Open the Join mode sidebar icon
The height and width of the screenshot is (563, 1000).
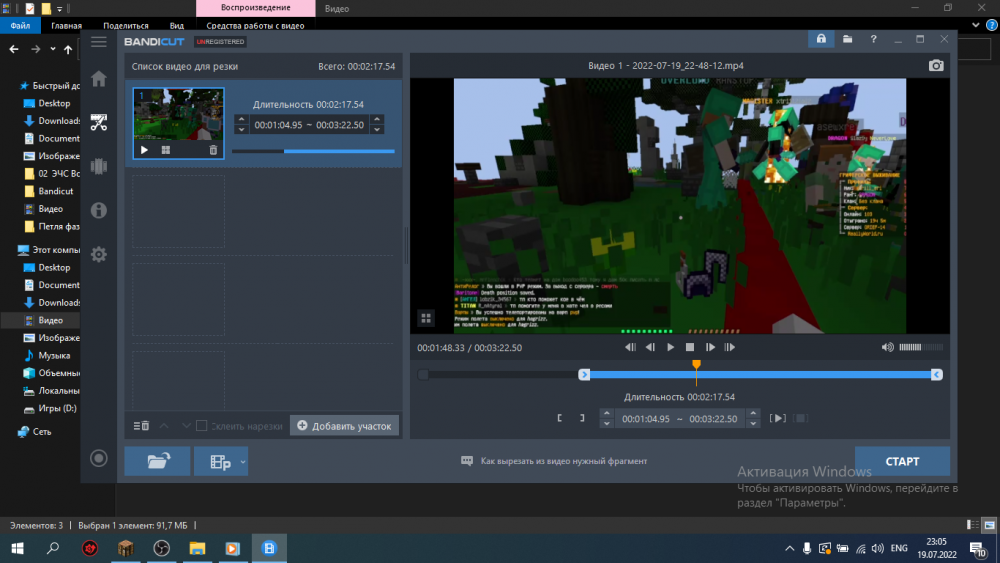click(x=99, y=166)
